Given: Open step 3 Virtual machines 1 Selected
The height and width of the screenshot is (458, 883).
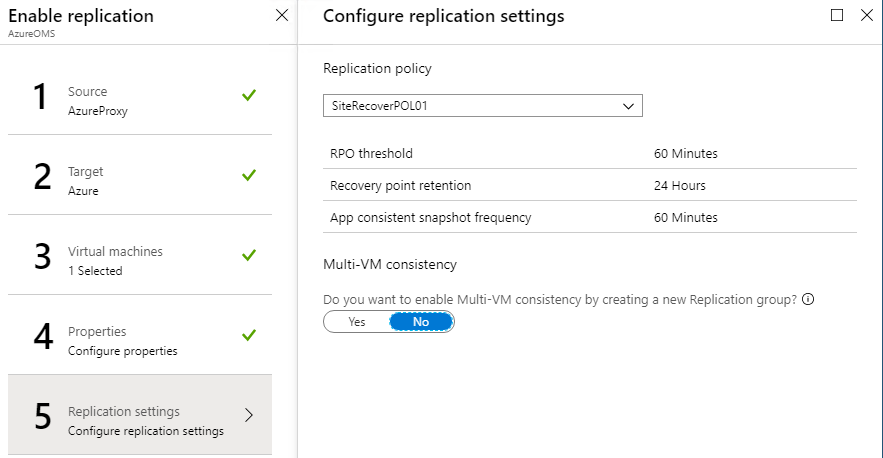Looking at the screenshot, I should click(x=140, y=255).
